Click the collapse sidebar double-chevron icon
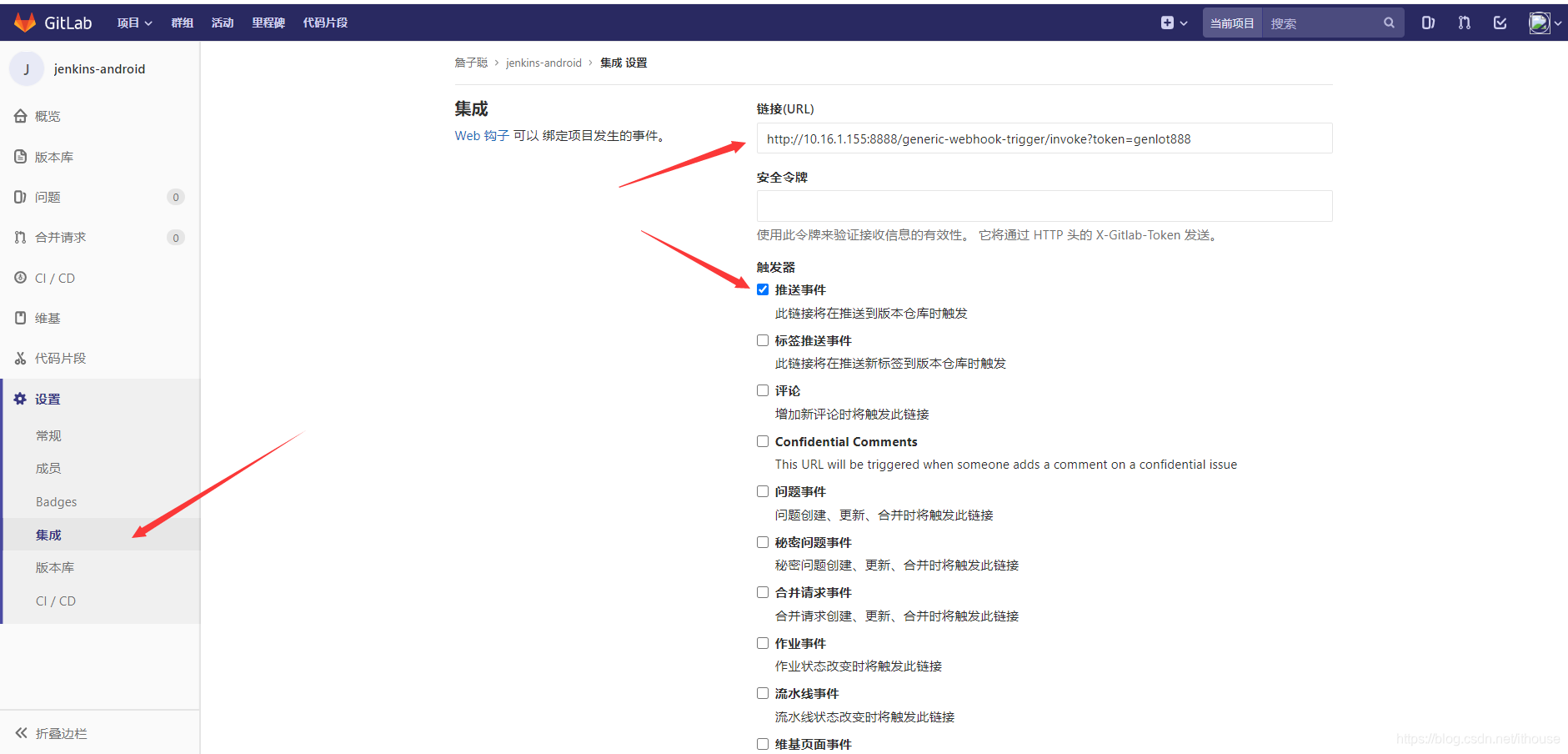This screenshot has width=1568, height=754. 21,732
